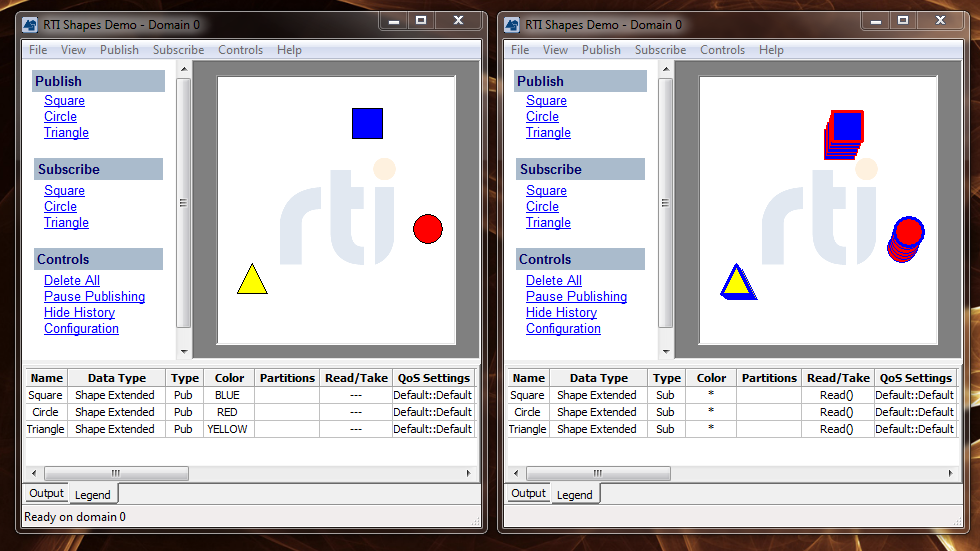The image size is (980, 551).
Task: Click Hide History in left window
Action: 79,312
